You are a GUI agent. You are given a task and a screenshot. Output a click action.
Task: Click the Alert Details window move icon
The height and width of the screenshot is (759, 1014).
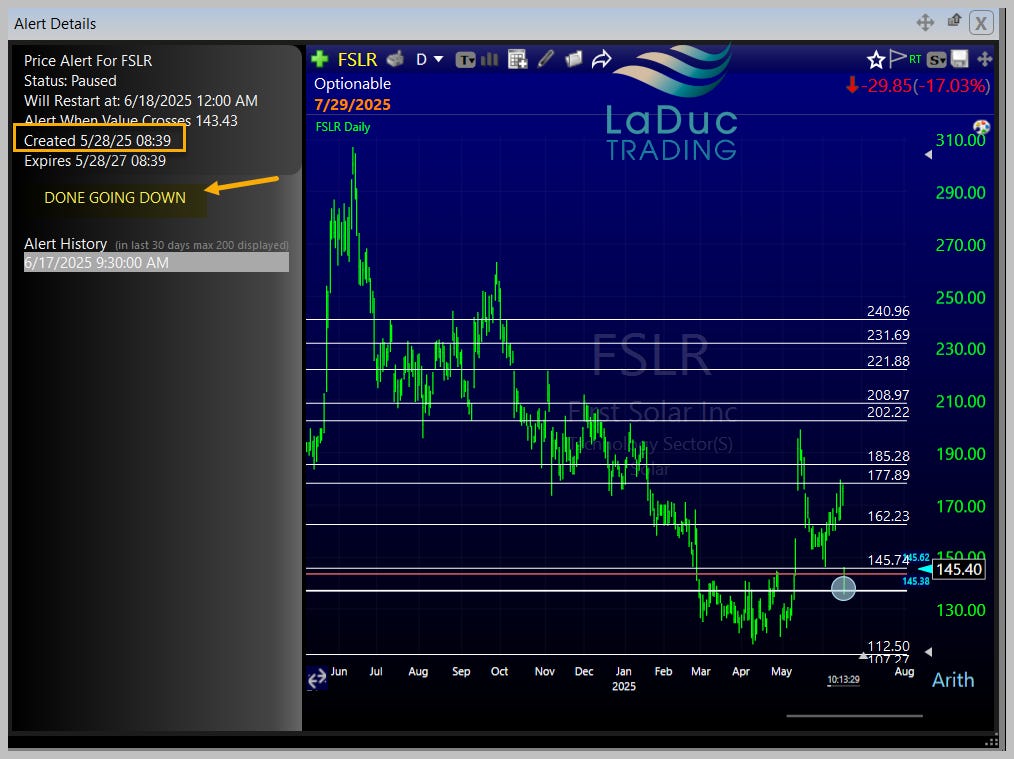925,23
